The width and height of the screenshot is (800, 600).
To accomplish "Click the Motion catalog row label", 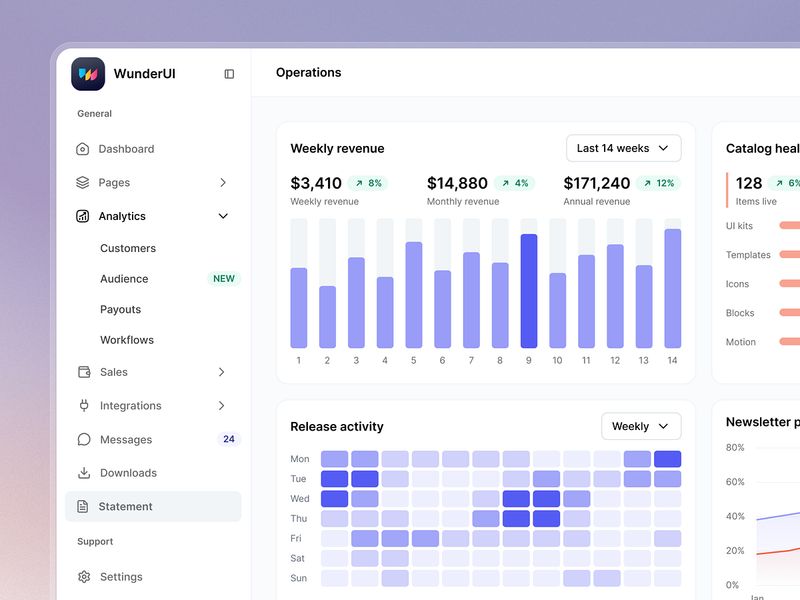I will [741, 342].
